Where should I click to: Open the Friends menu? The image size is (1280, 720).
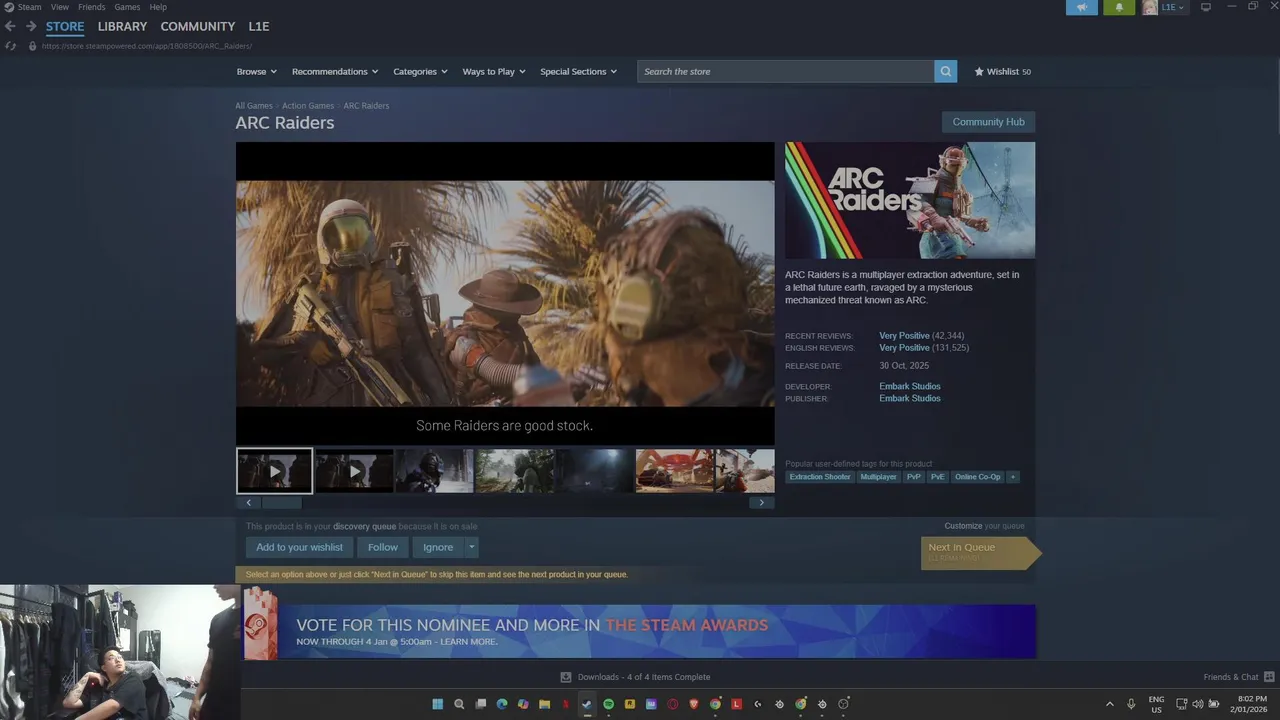click(91, 7)
